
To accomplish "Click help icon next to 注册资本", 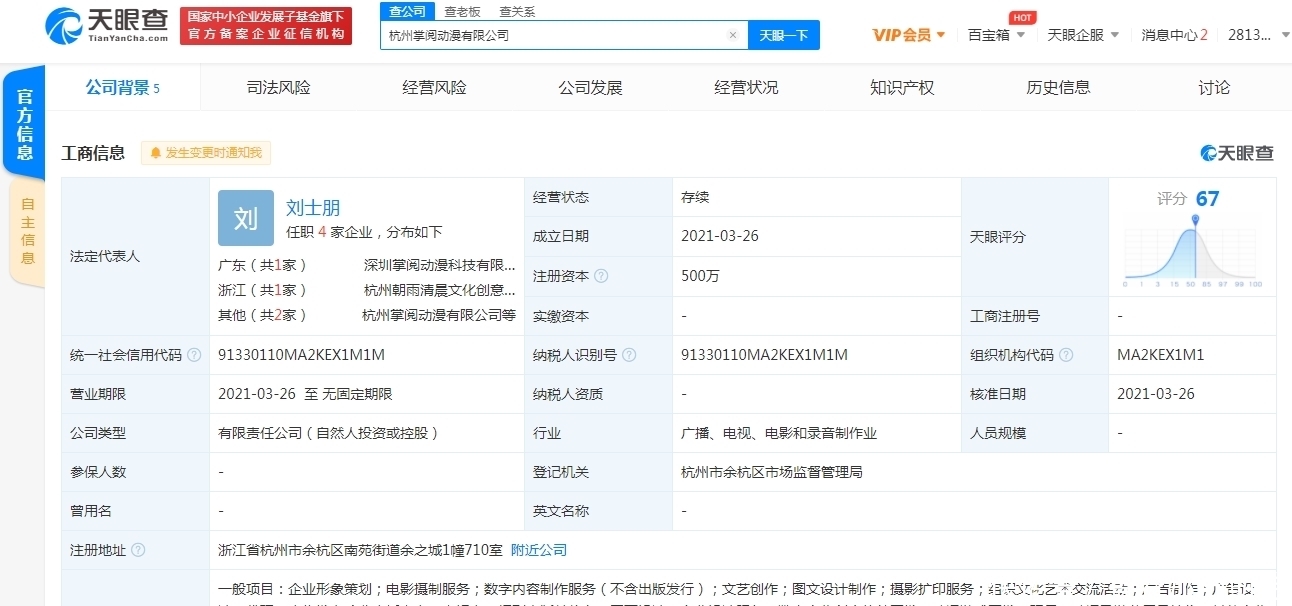I will coord(601,276).
